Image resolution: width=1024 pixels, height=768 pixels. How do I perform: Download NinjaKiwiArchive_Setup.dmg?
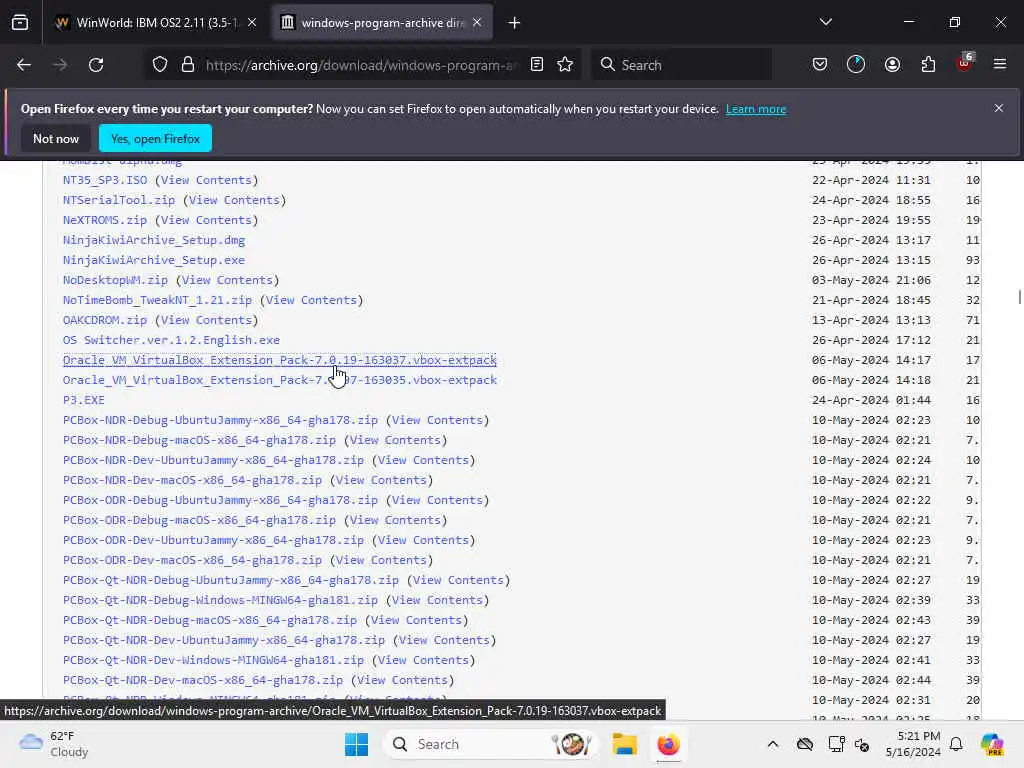(154, 240)
